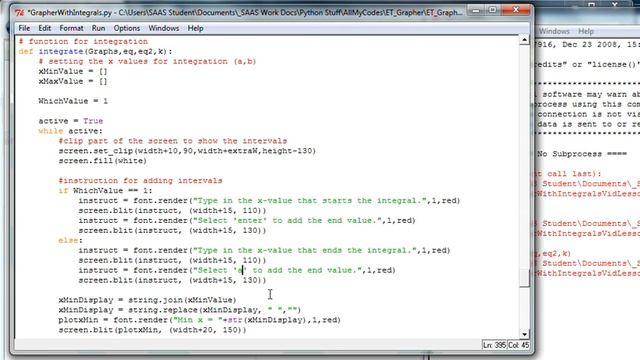Open Windows menu in background shell window
This screenshot has height=360, width=640.
click(x=554, y=31)
